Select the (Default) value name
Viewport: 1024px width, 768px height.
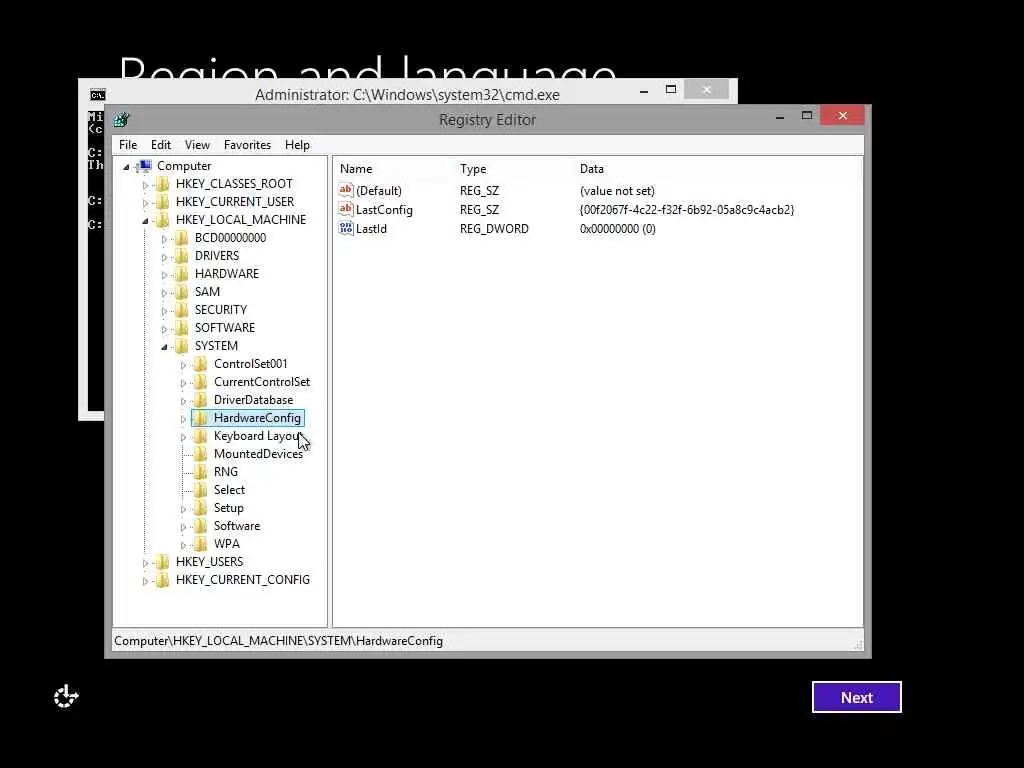[x=379, y=191]
